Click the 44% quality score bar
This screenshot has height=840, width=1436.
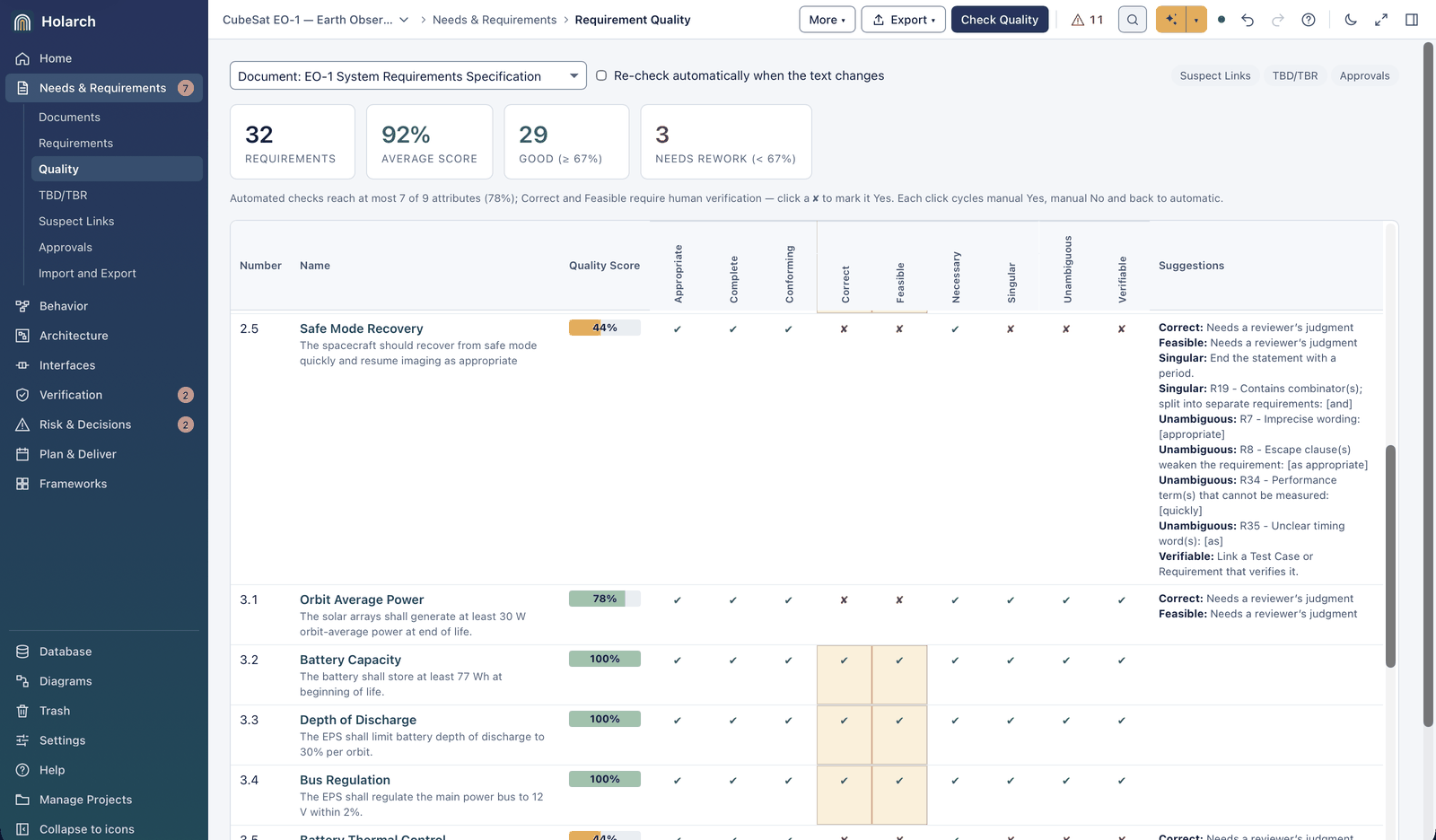click(x=605, y=328)
